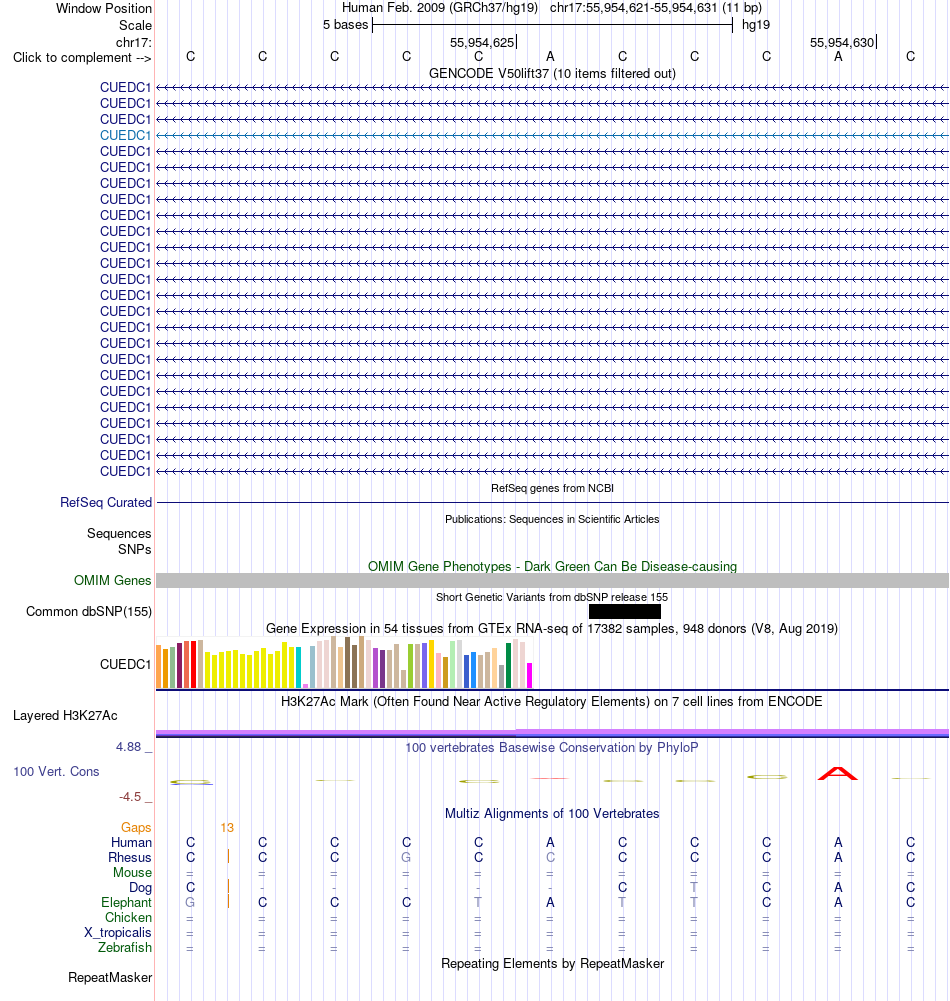Click the light blue CUEDC1 transcript line

point(552,135)
